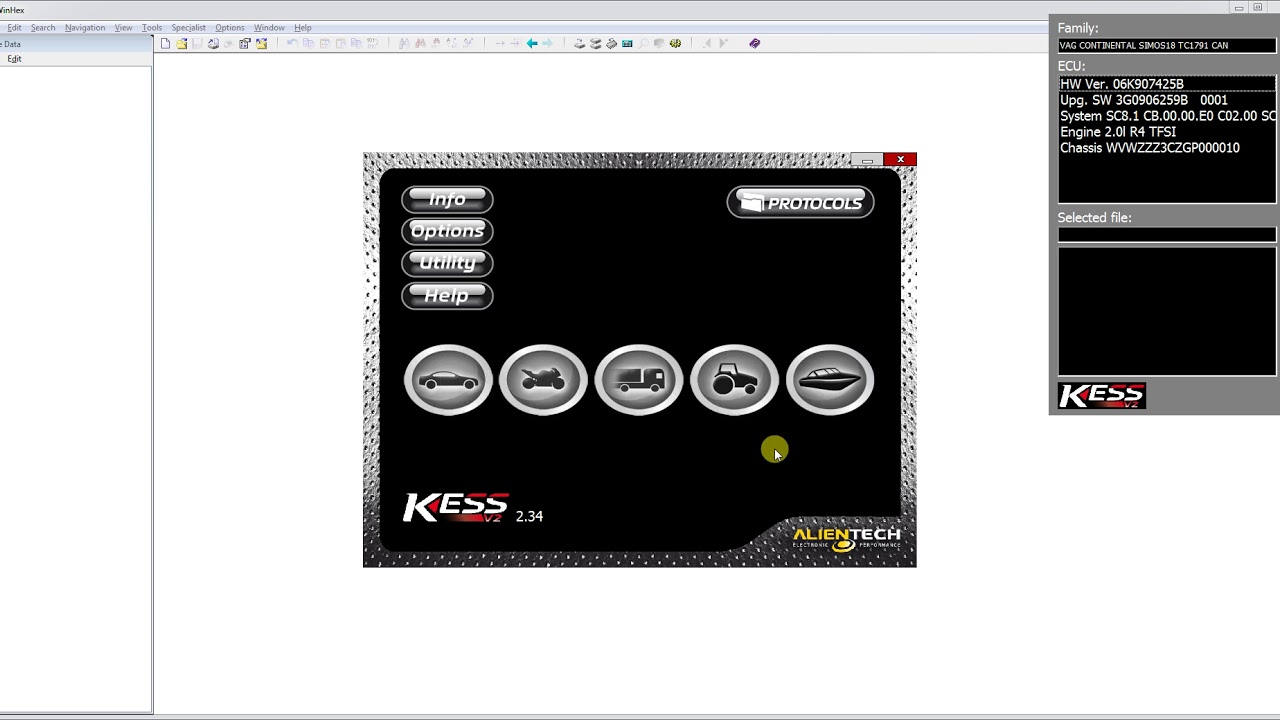Close the KESS window with red X
1280x720 pixels.
click(x=900, y=159)
